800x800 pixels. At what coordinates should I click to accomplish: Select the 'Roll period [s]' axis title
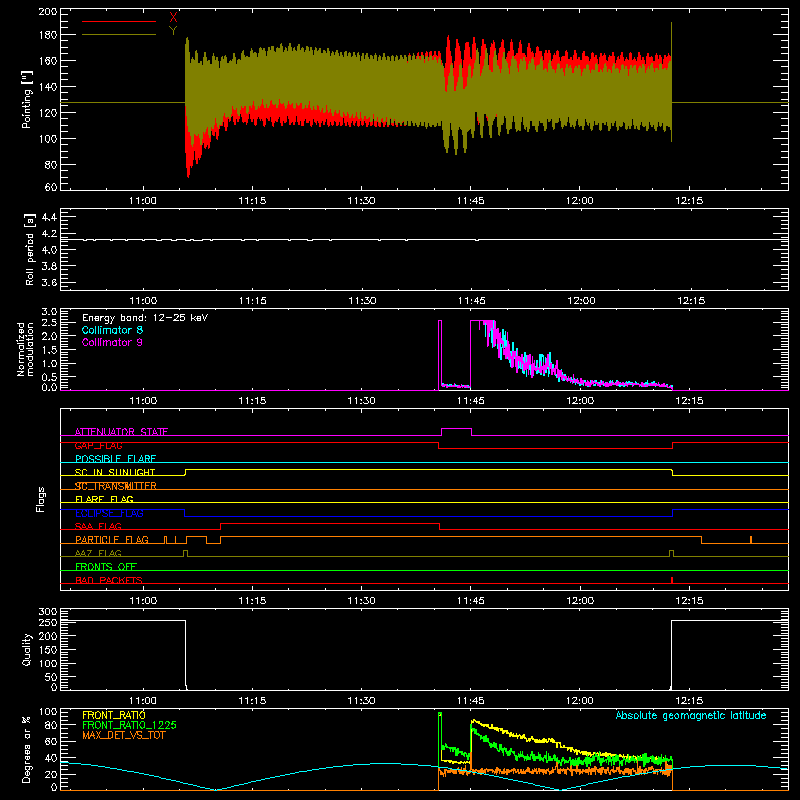(x=30, y=249)
